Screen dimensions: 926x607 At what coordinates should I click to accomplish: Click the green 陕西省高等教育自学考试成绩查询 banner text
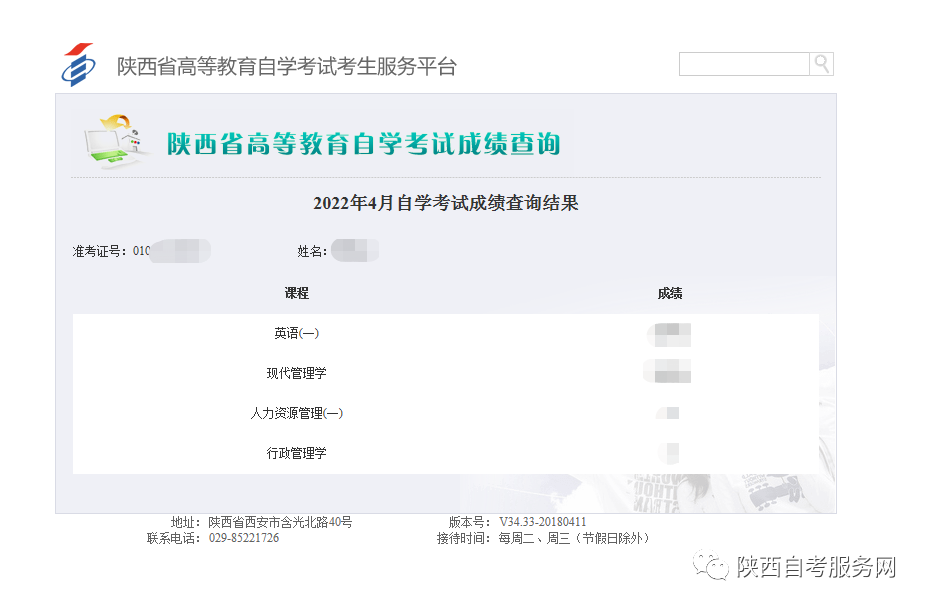(x=363, y=143)
